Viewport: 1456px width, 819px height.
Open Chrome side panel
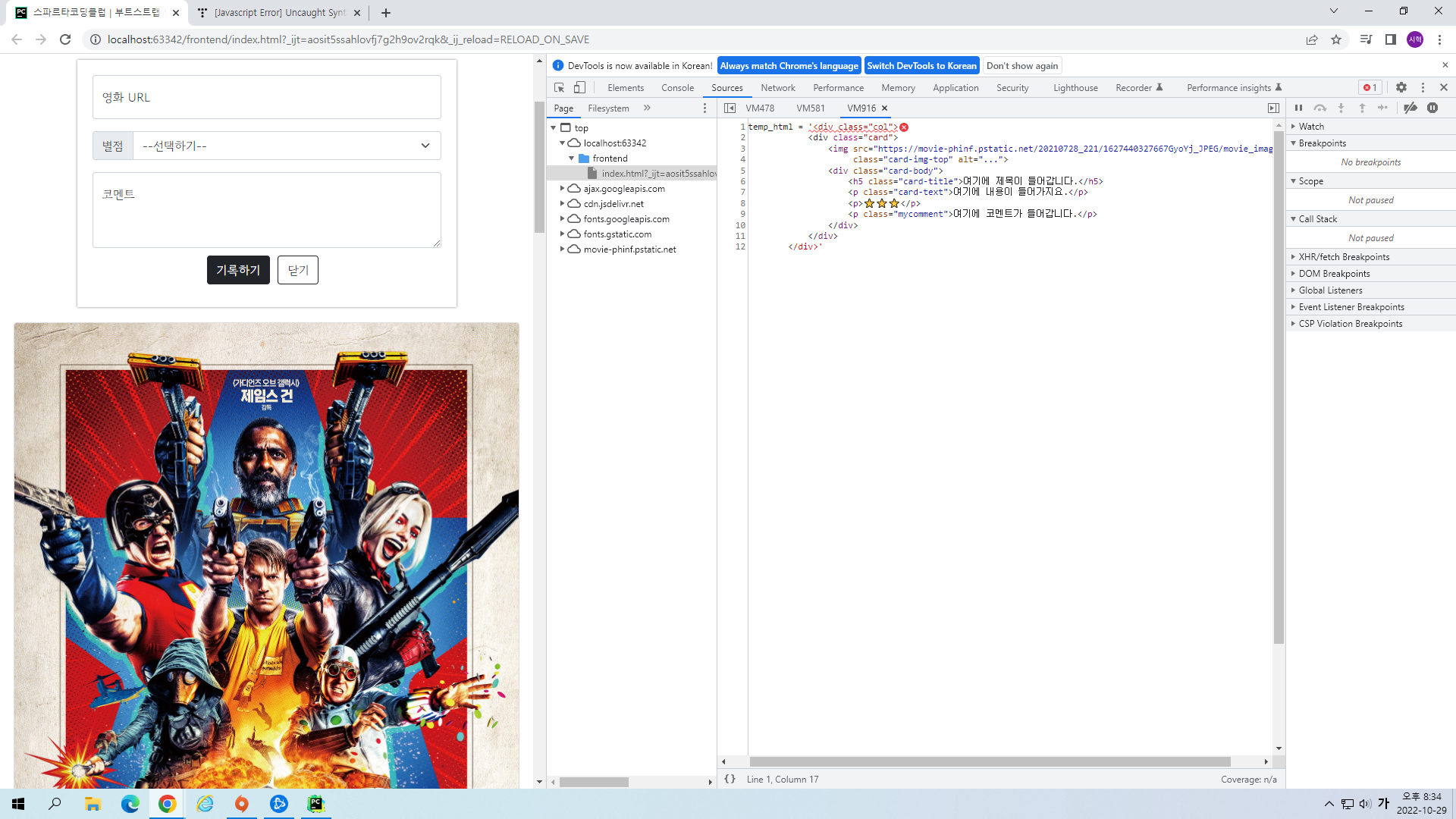click(1391, 39)
